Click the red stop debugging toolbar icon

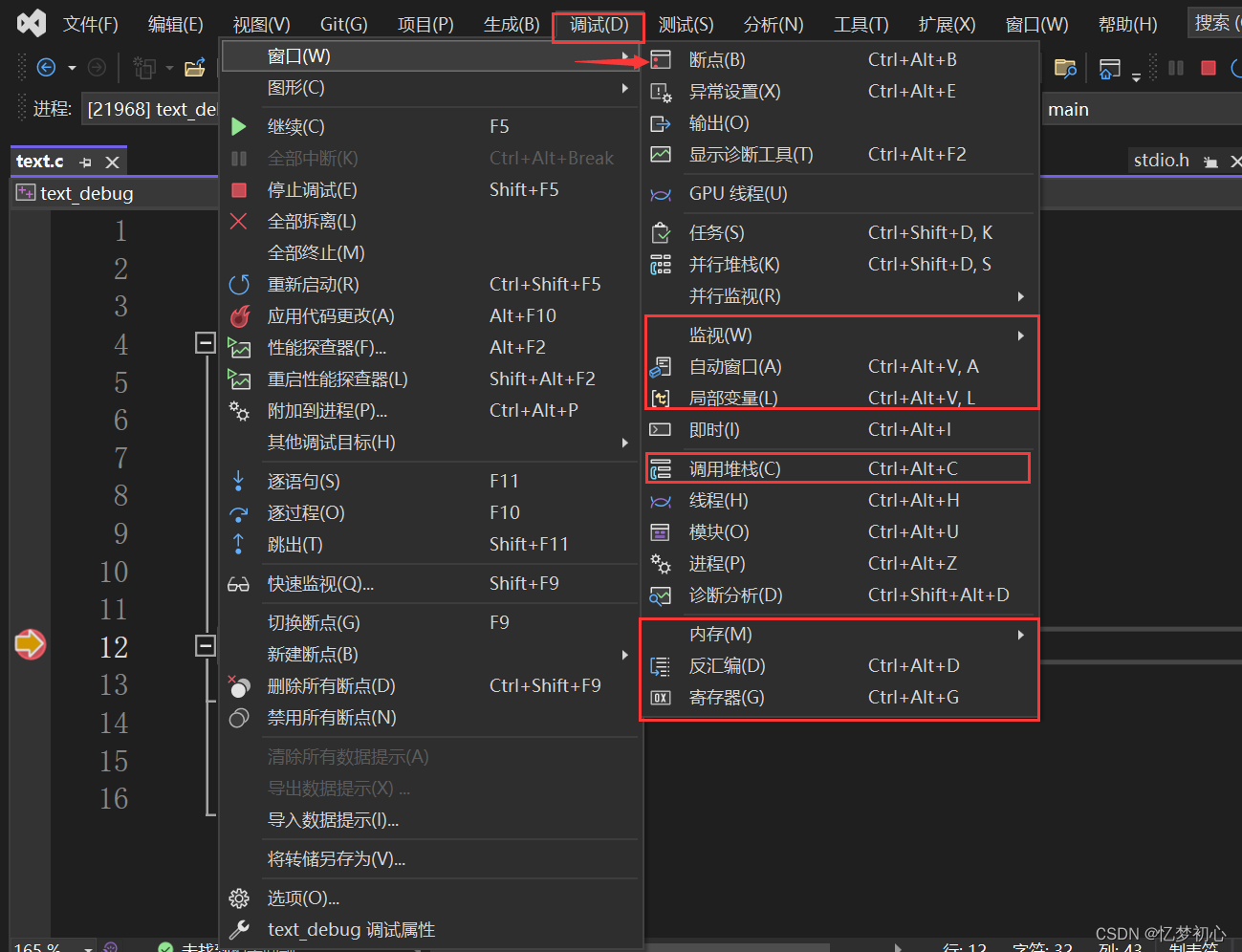click(1209, 68)
